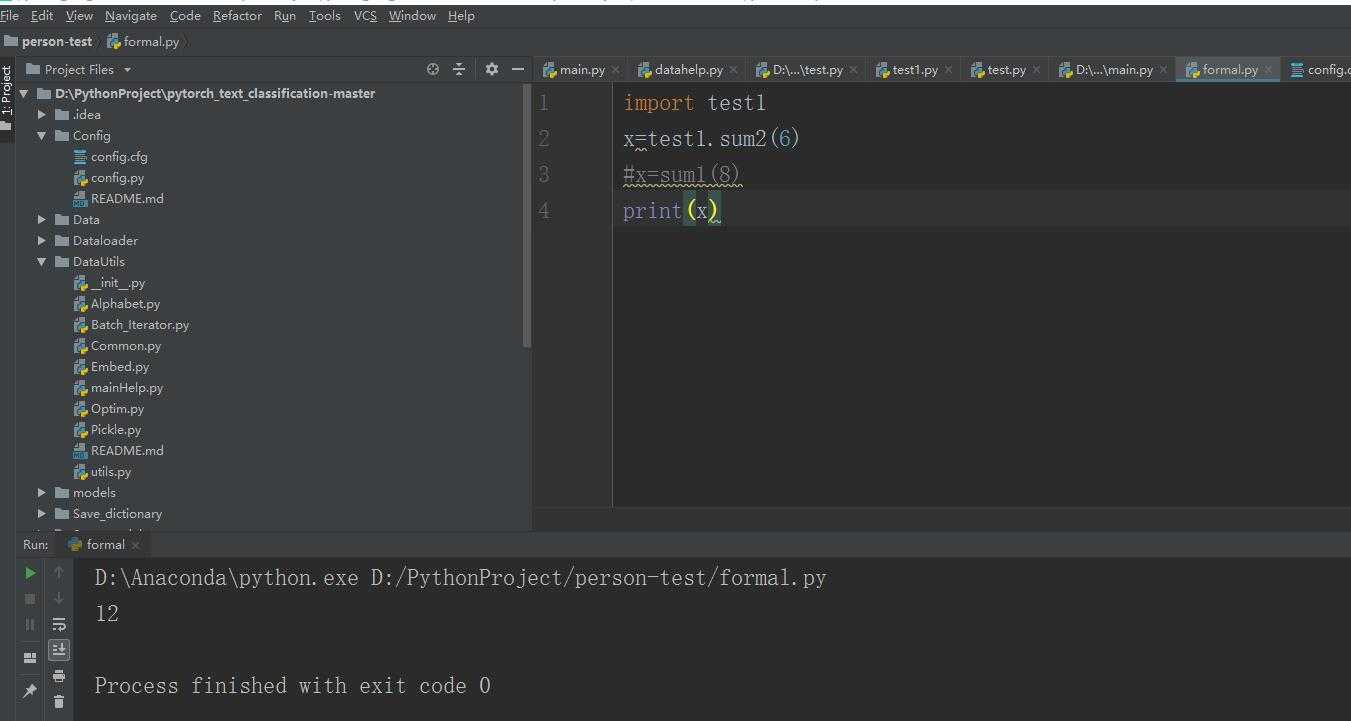Hide the Project panel with the minus icon

click(517, 69)
